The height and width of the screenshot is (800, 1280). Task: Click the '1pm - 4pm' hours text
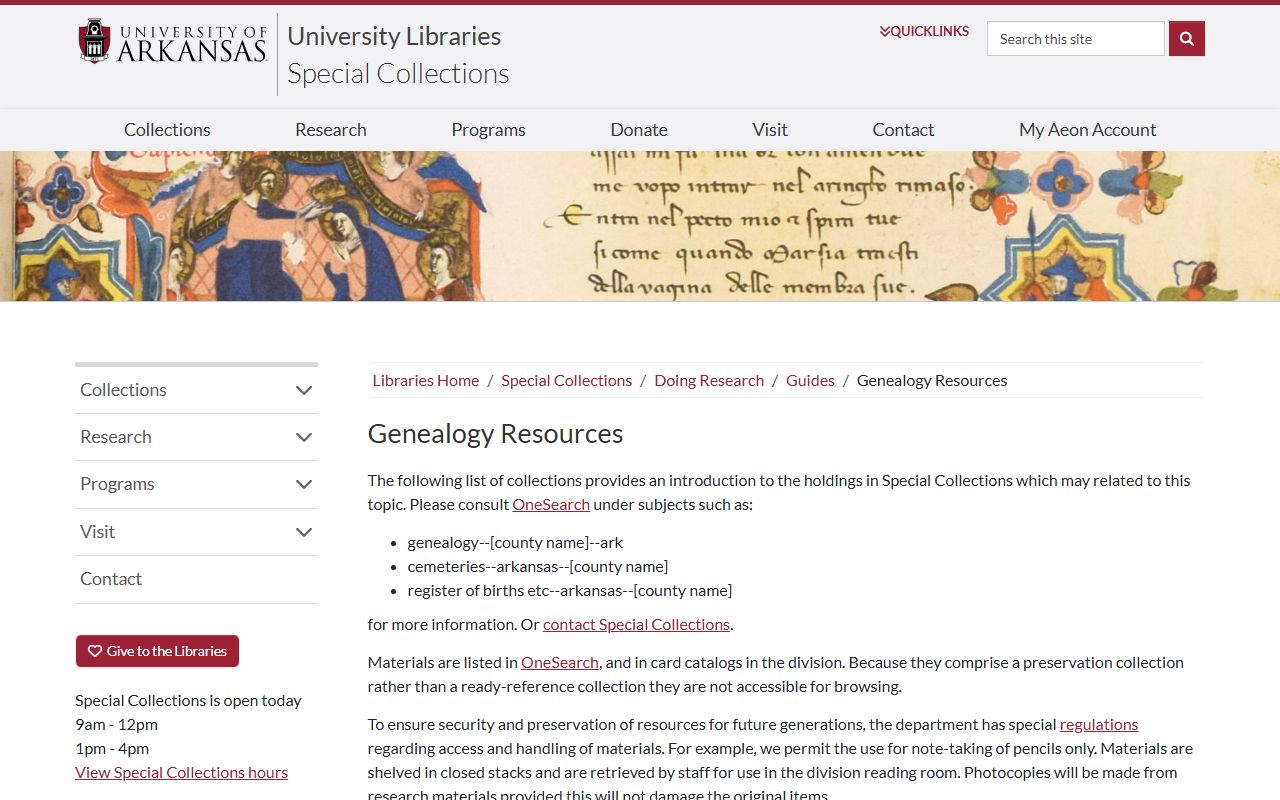[112, 748]
